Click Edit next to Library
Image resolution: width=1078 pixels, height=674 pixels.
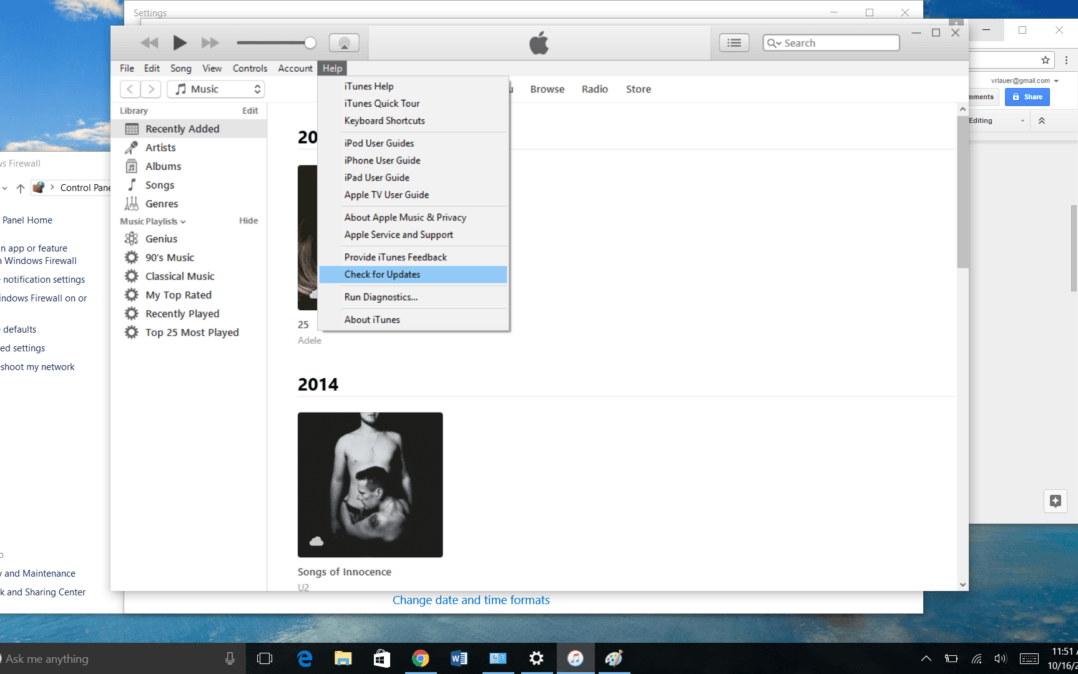(x=250, y=111)
